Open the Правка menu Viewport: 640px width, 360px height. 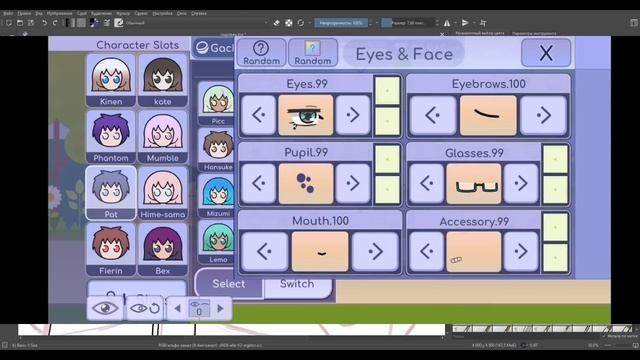[24, 13]
